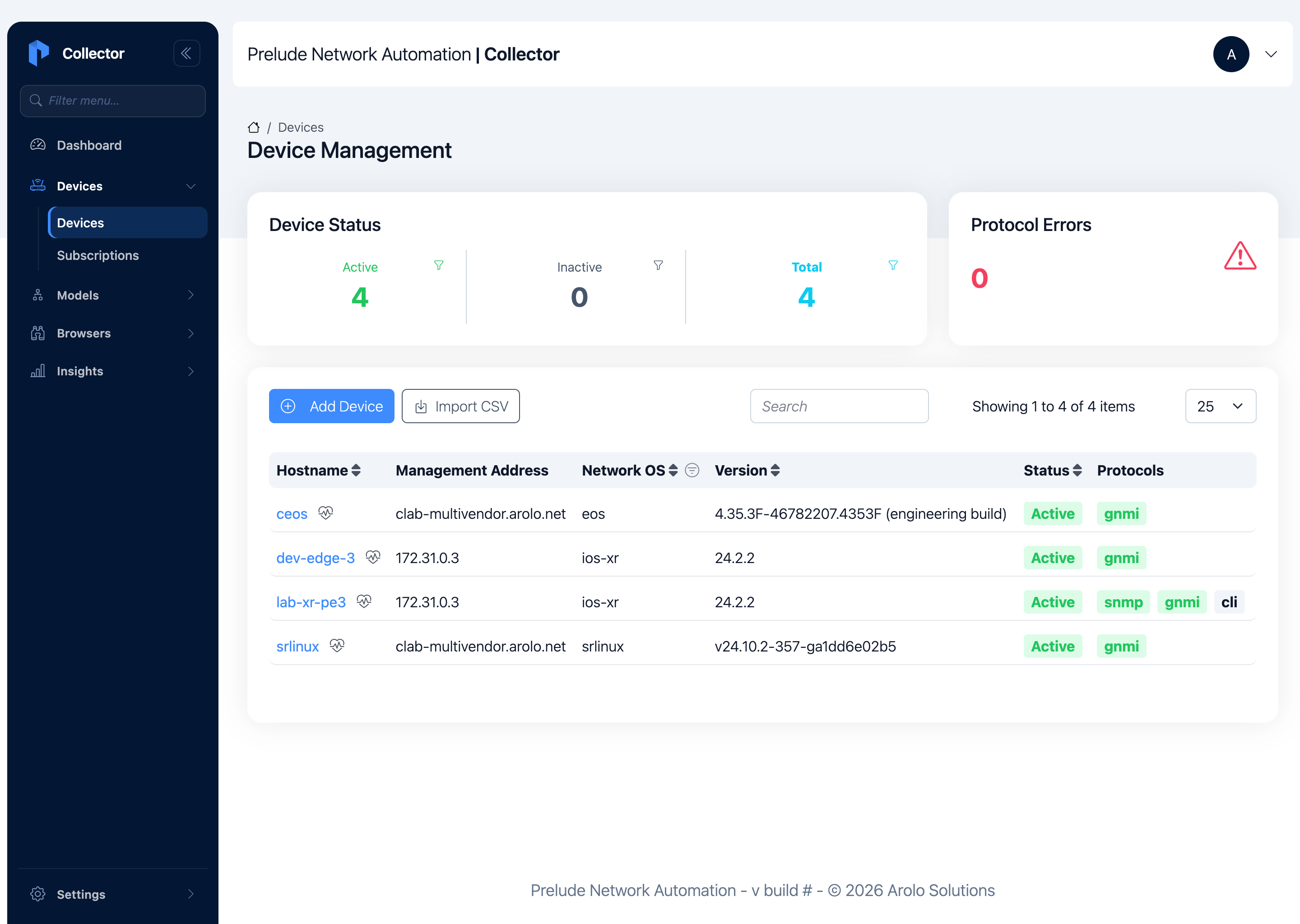Click the Inactive count value 0
Screen dimensions: 1300x924
[579, 297]
